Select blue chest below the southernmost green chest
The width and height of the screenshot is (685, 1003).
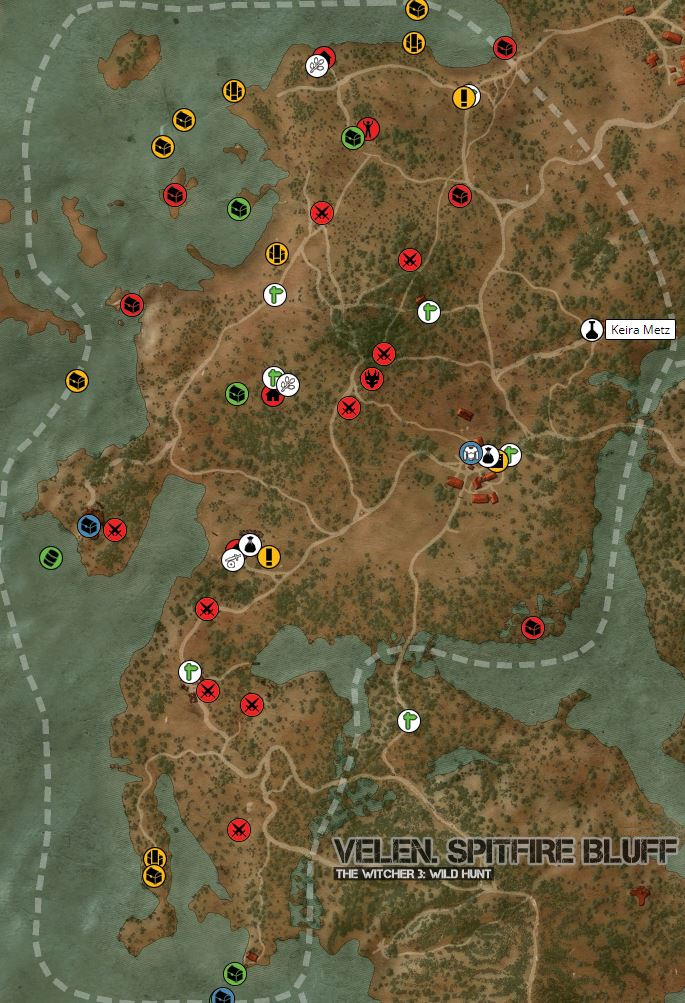point(223,996)
